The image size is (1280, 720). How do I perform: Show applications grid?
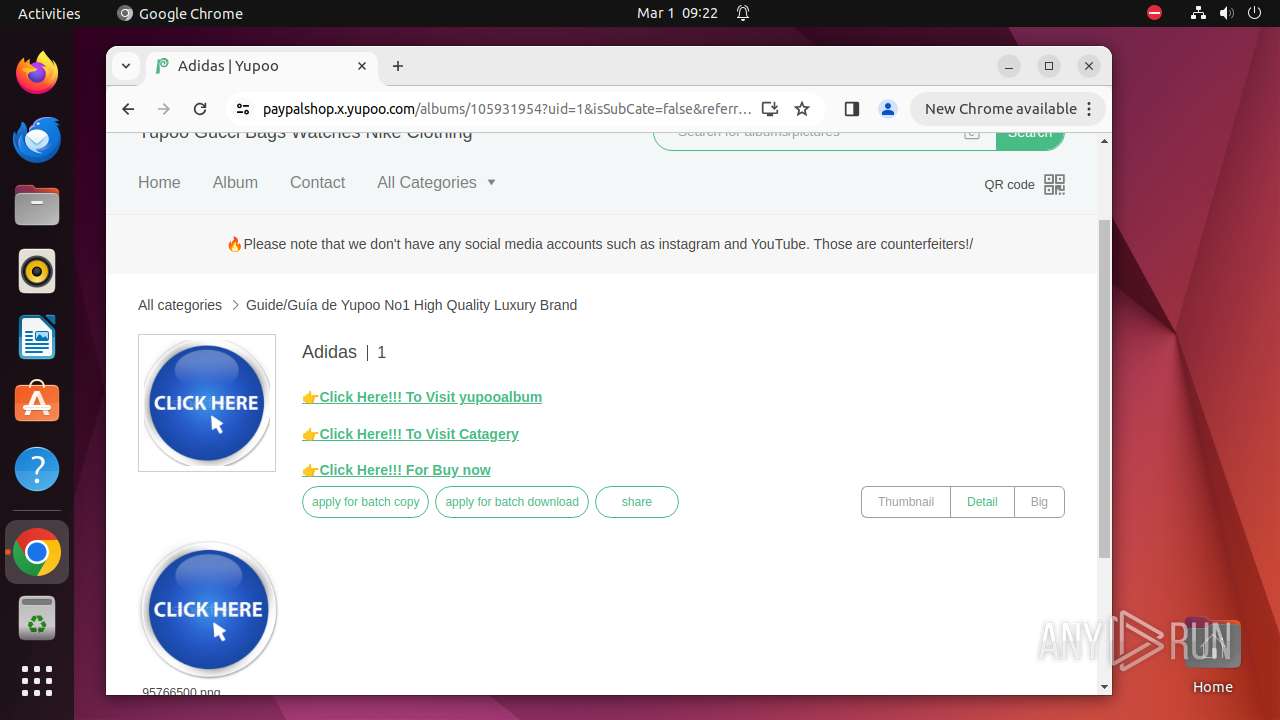pyautogui.click(x=37, y=681)
